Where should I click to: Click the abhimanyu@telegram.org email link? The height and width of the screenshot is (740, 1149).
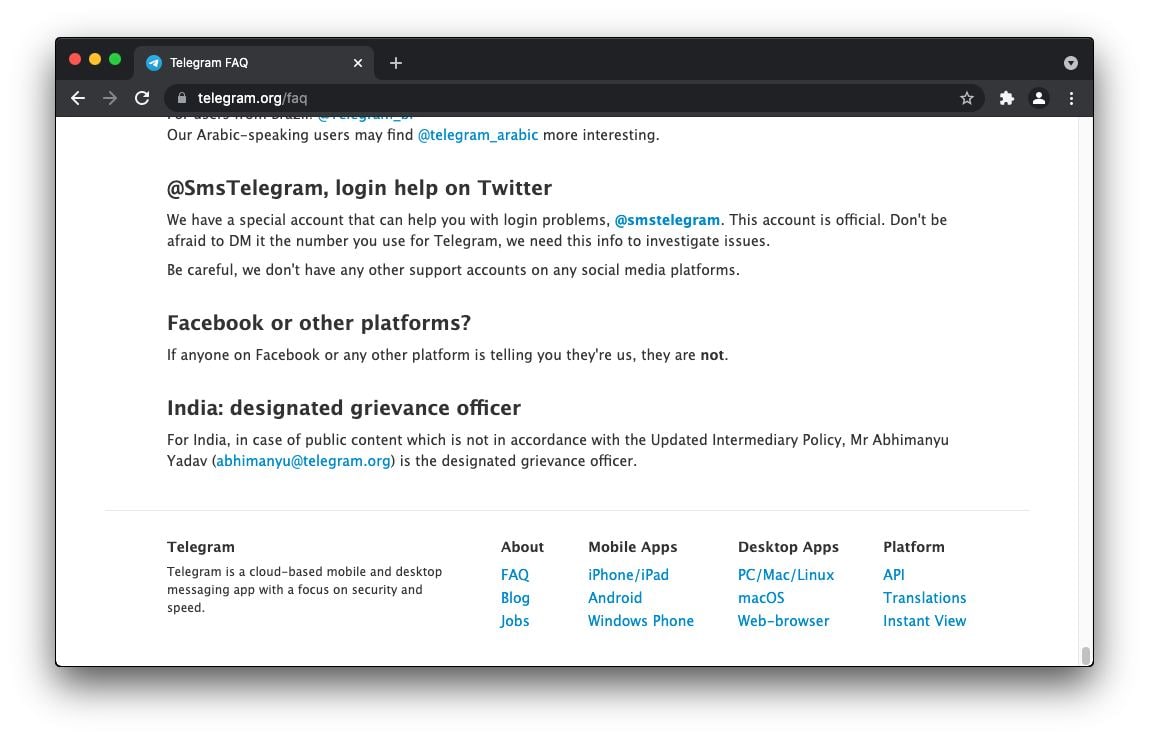pos(303,461)
